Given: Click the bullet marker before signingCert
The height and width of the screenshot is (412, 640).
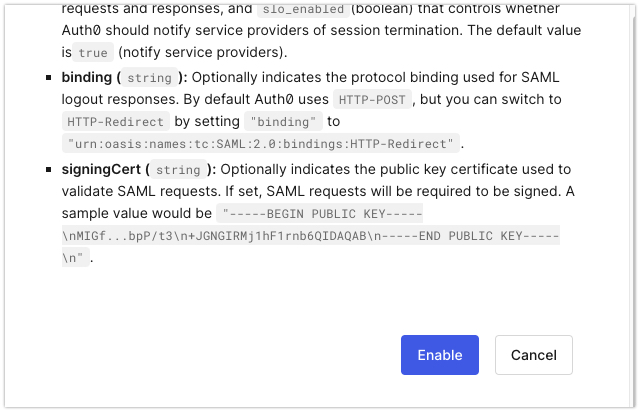Looking at the screenshot, I should (x=49, y=169).
